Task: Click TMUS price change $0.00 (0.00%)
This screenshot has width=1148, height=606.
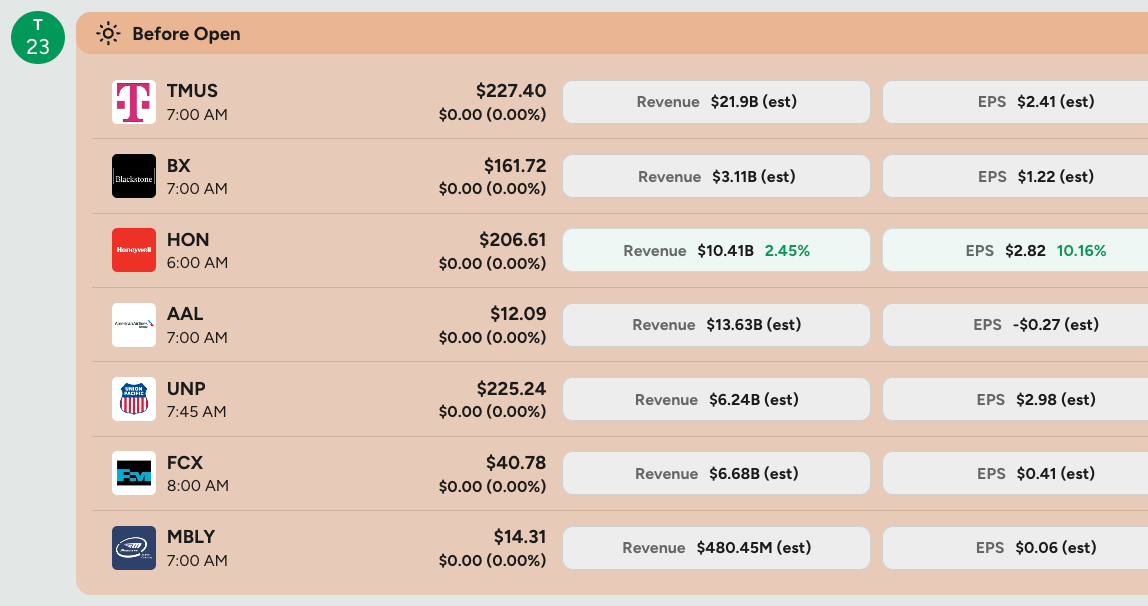Action: click(493, 115)
